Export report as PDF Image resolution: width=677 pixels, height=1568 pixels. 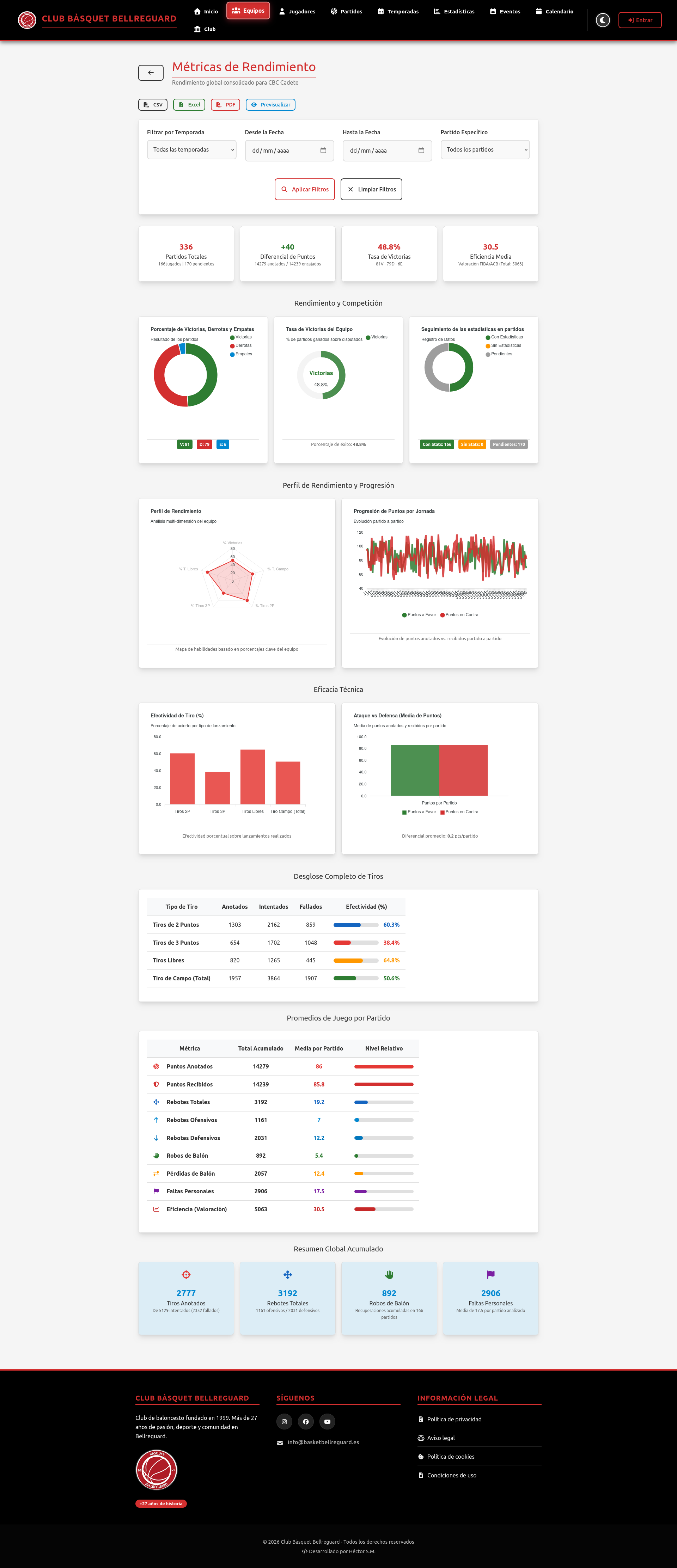click(x=225, y=105)
